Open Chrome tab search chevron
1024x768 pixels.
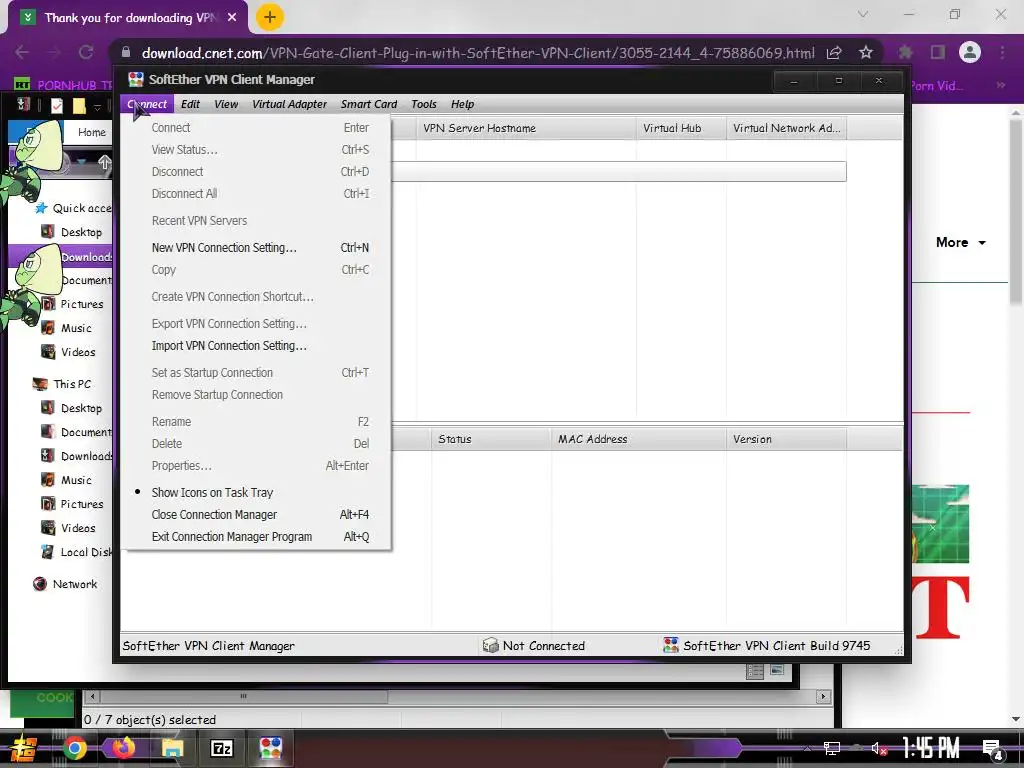863,14
